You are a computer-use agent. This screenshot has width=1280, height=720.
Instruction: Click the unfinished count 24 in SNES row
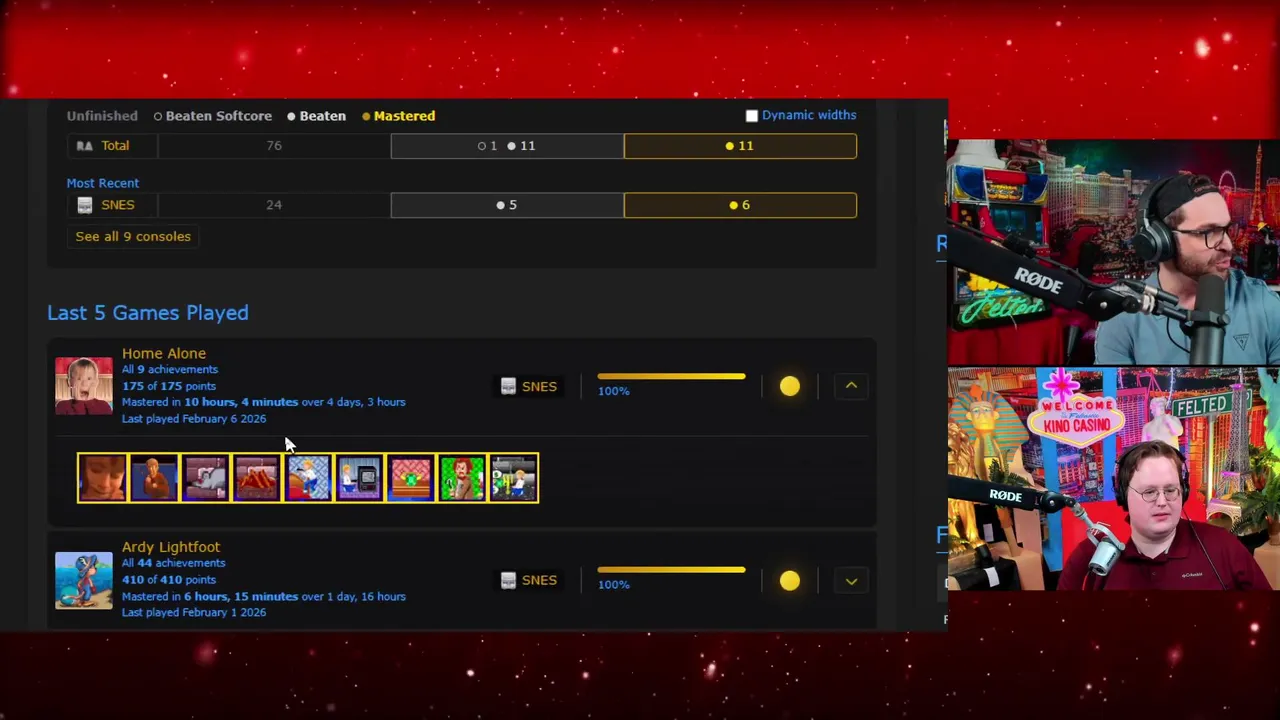[274, 205]
